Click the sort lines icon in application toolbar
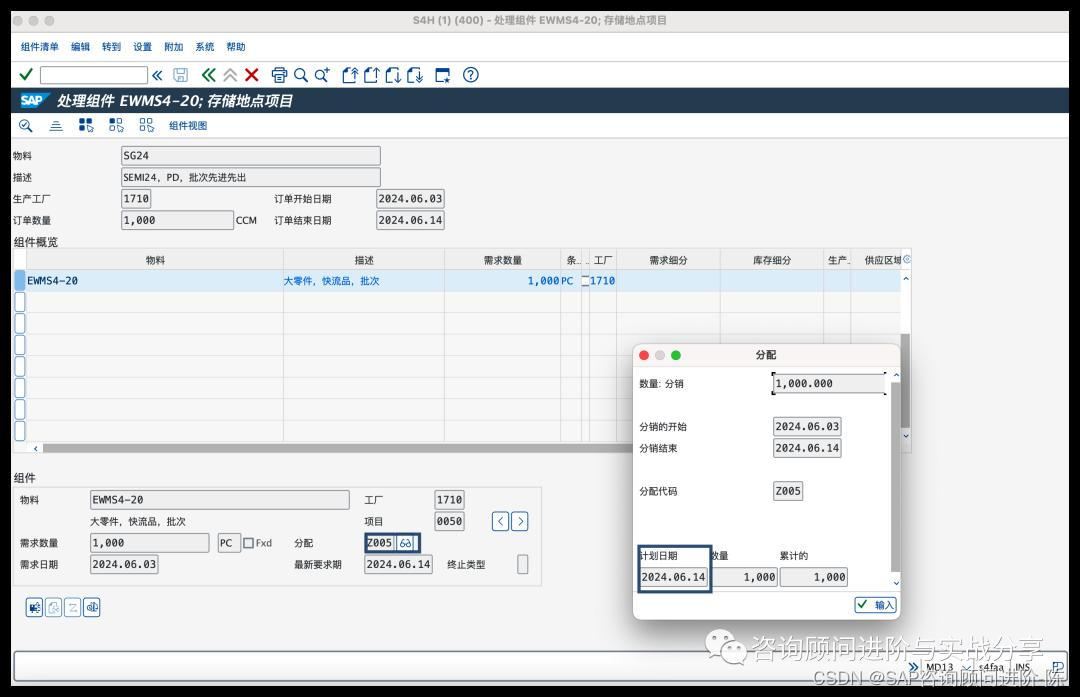 [x=56, y=125]
